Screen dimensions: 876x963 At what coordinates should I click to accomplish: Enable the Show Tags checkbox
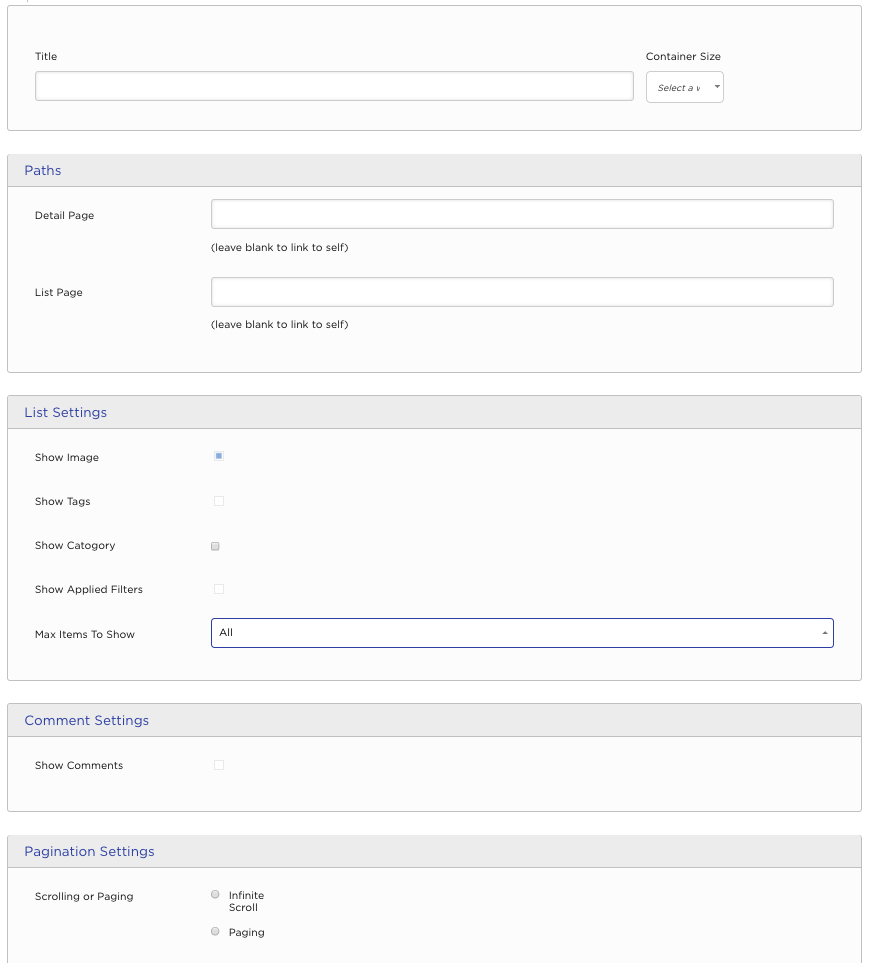click(218, 501)
